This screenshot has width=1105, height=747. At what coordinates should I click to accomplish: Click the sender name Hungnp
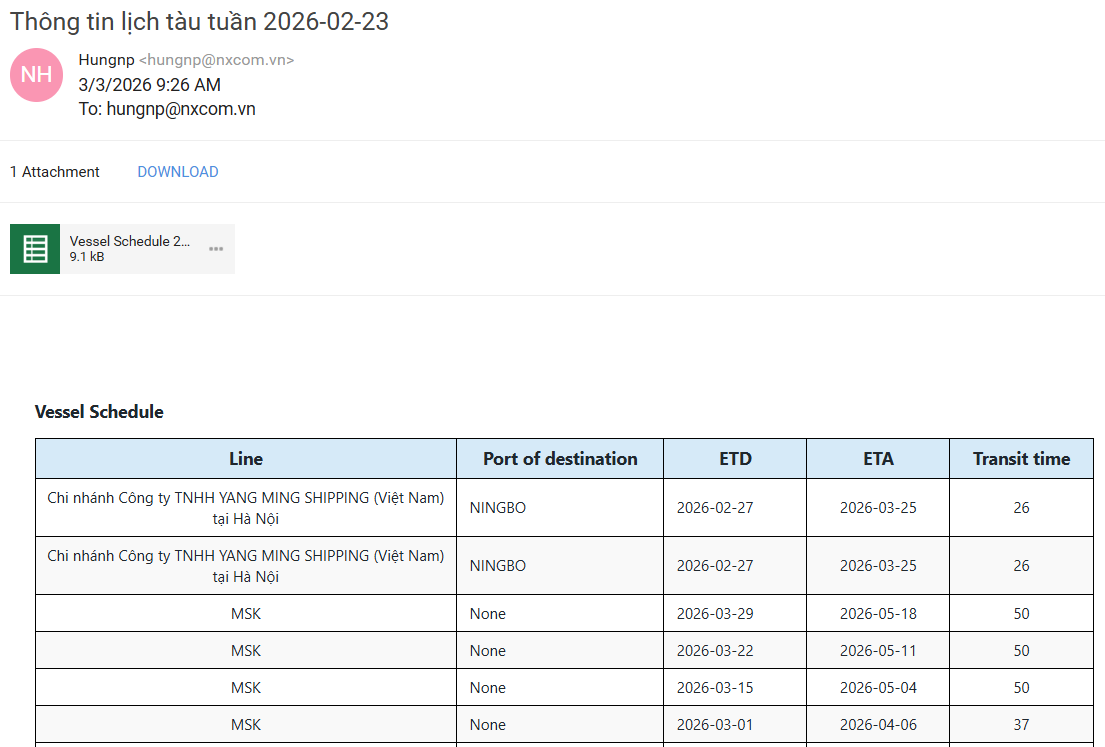click(x=106, y=60)
